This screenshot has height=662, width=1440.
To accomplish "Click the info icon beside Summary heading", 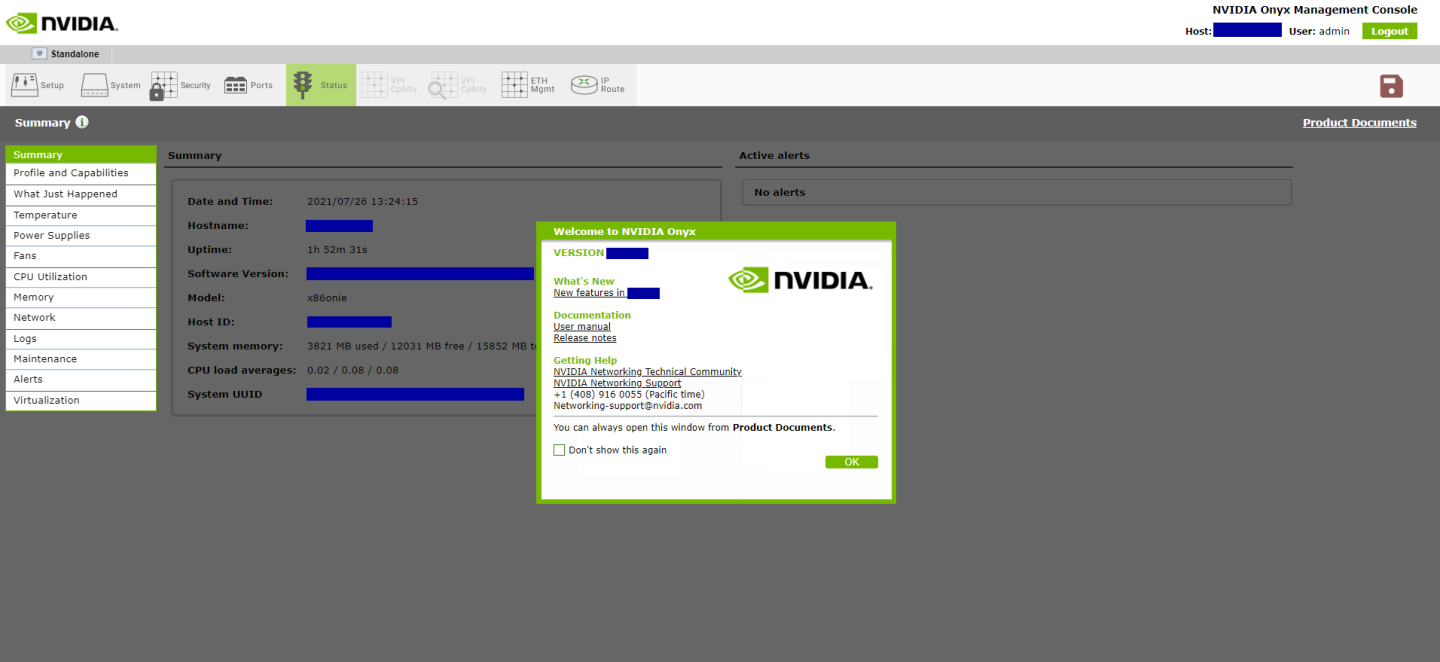I will point(82,122).
